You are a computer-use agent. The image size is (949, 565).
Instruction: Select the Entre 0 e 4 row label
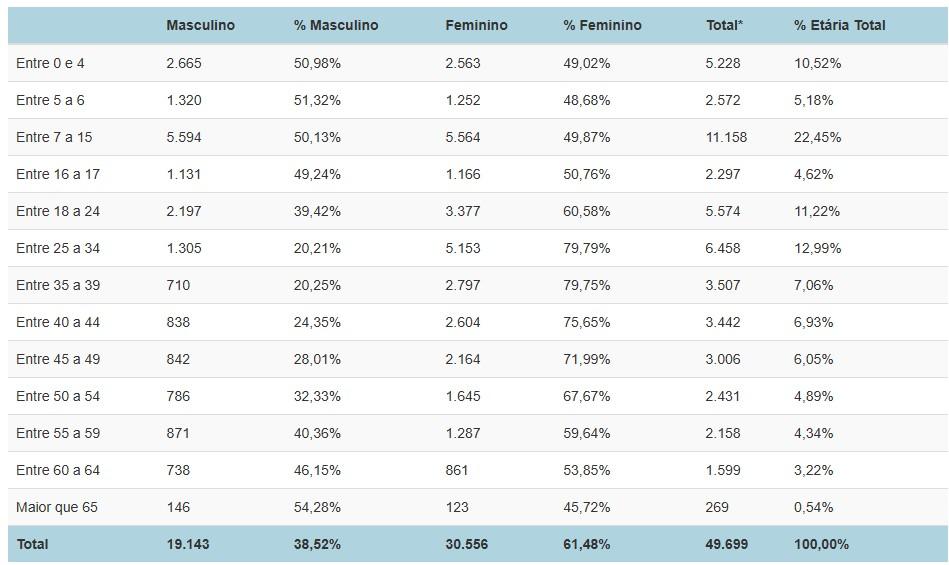(x=50, y=63)
